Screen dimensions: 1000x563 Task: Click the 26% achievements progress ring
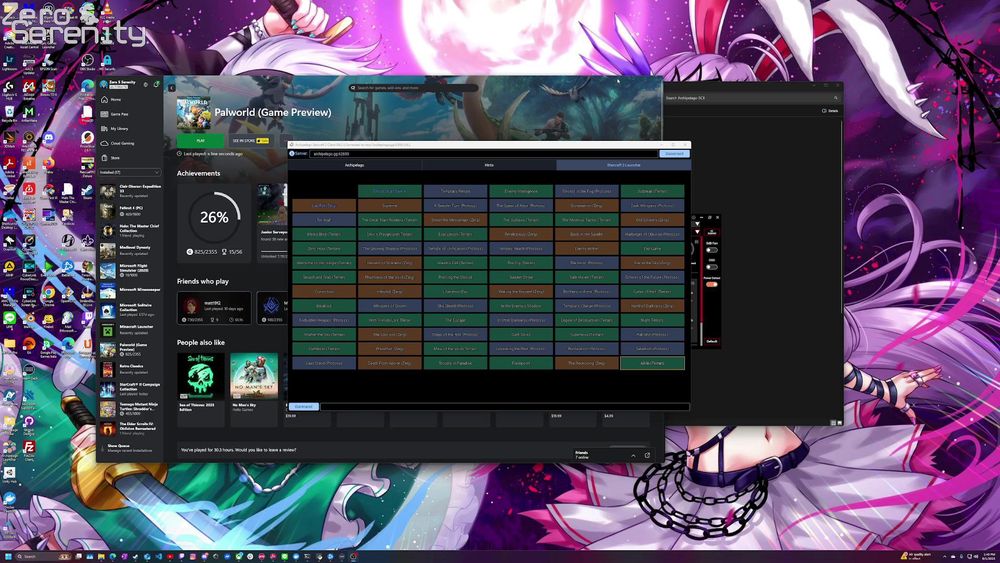[214, 217]
